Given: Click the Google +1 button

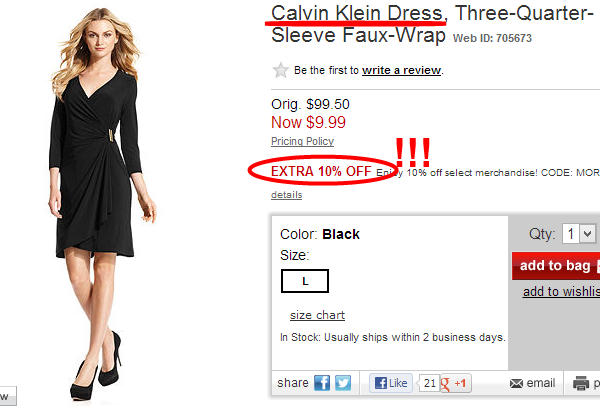Looking at the screenshot, I should [456, 383].
